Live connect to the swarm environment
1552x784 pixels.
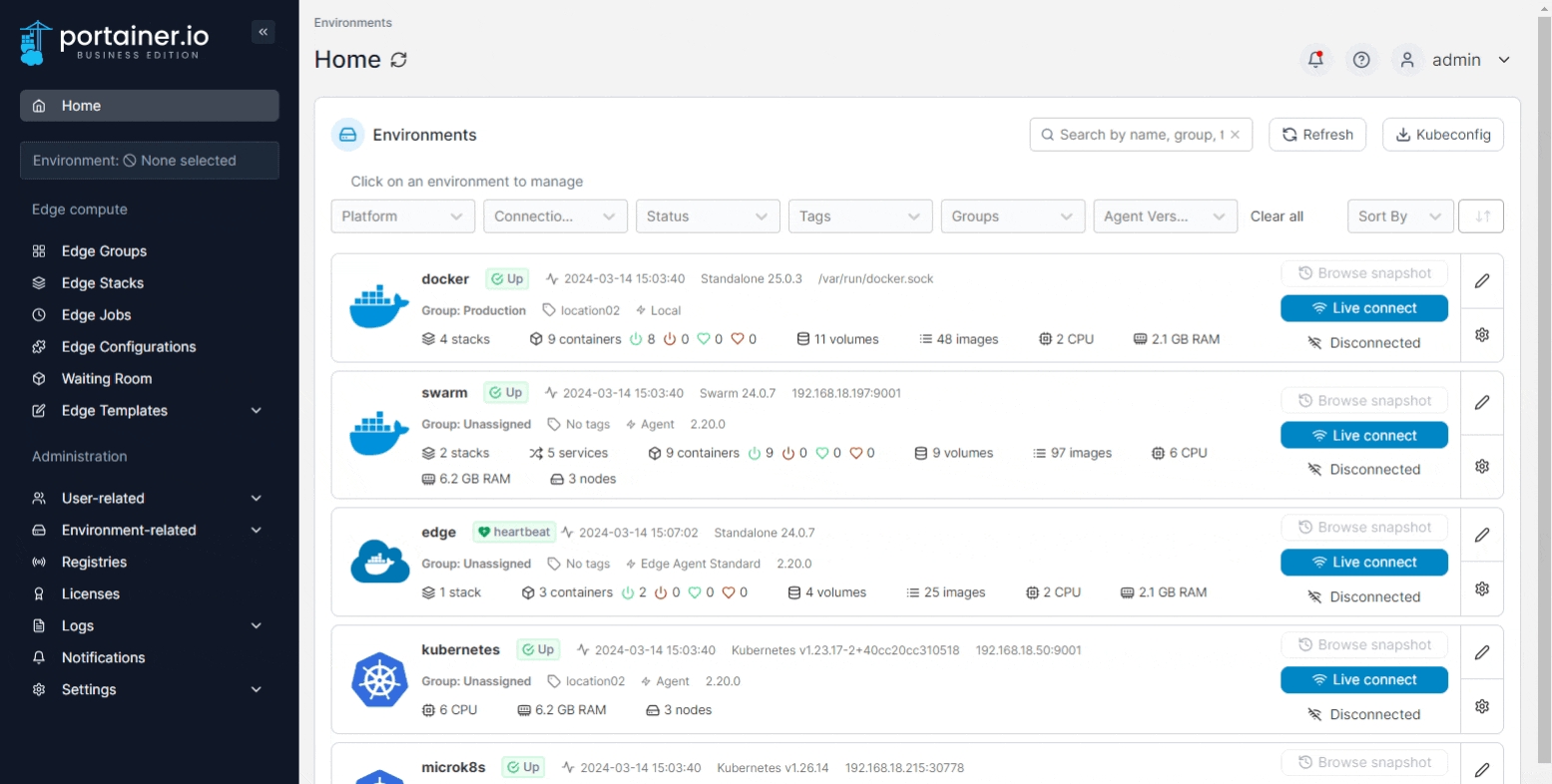click(1364, 436)
